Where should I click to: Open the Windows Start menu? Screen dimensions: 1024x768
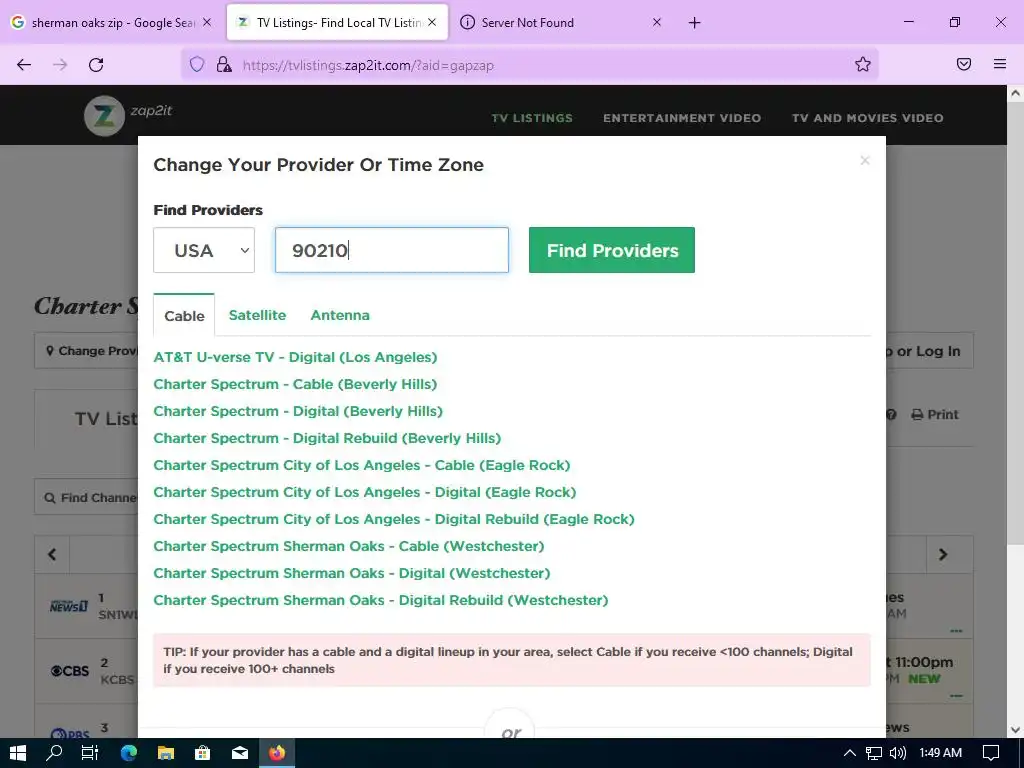[18, 753]
